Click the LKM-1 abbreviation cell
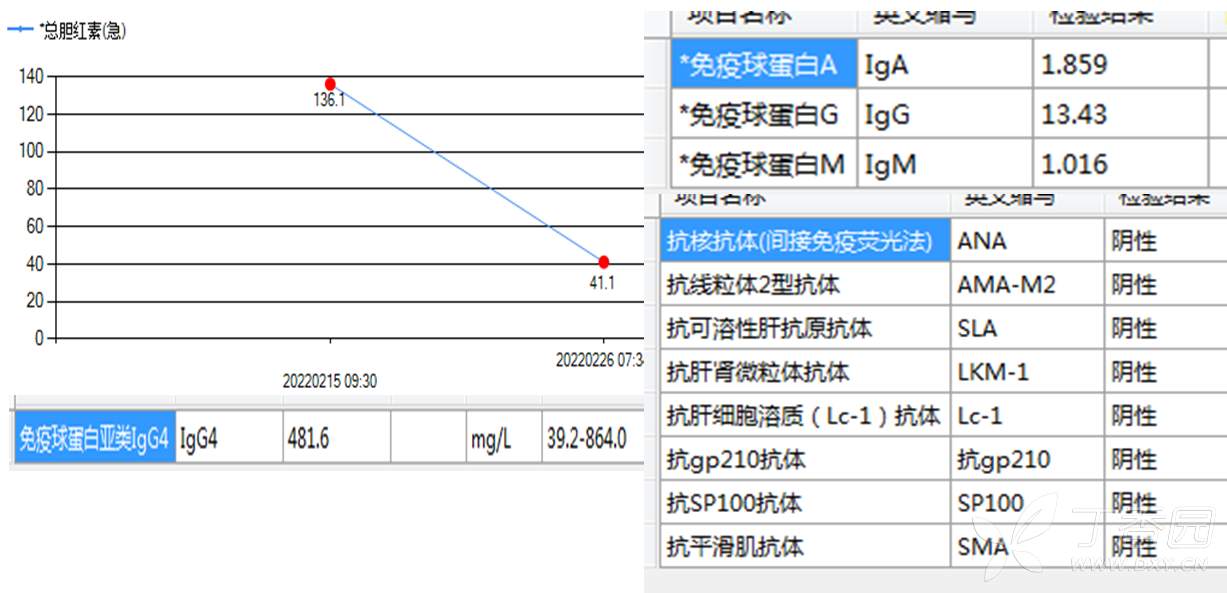This screenshot has height=593, width=1227. (x=993, y=372)
